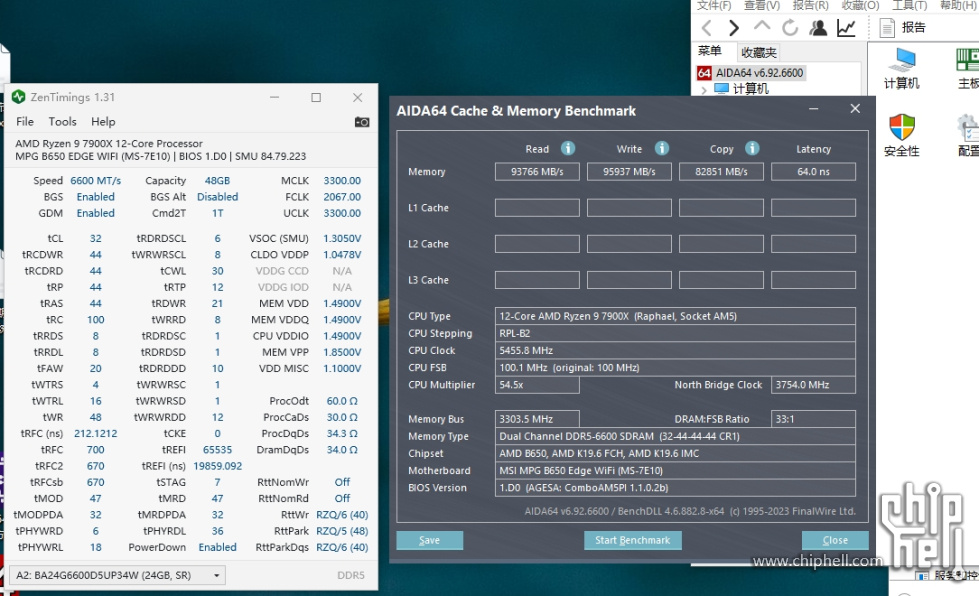Expand the 计算机 tree node arrow
This screenshot has width=979, height=596.
pyautogui.click(x=704, y=89)
